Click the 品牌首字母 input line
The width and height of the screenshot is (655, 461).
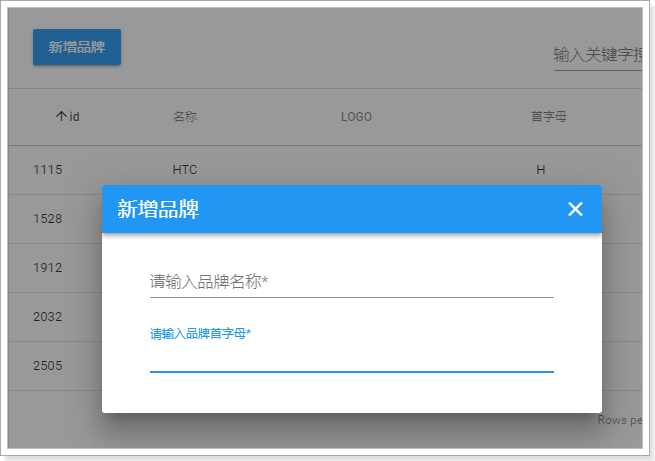coord(351,358)
